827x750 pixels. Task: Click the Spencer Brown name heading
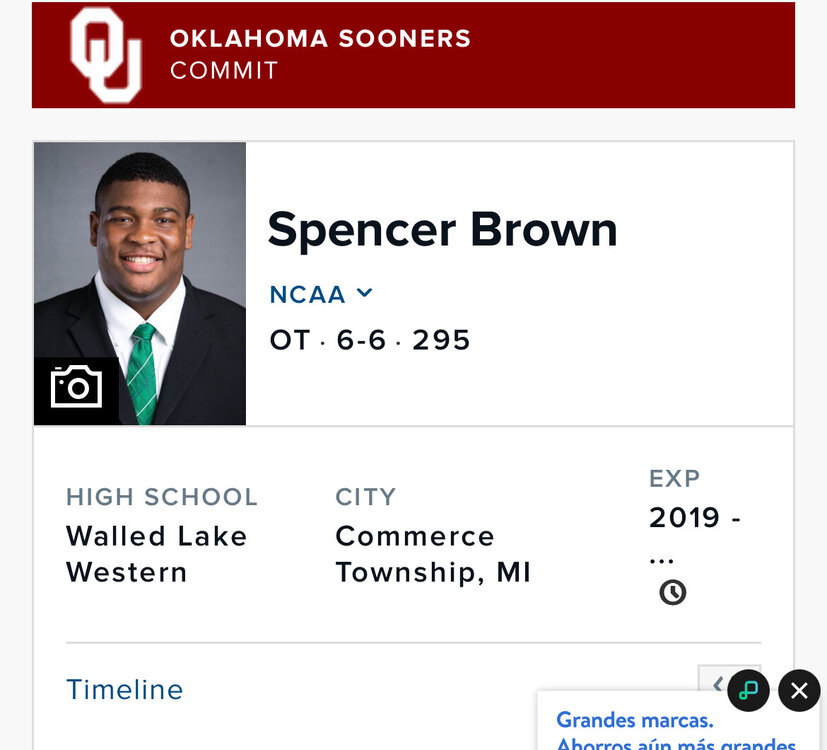pos(442,229)
